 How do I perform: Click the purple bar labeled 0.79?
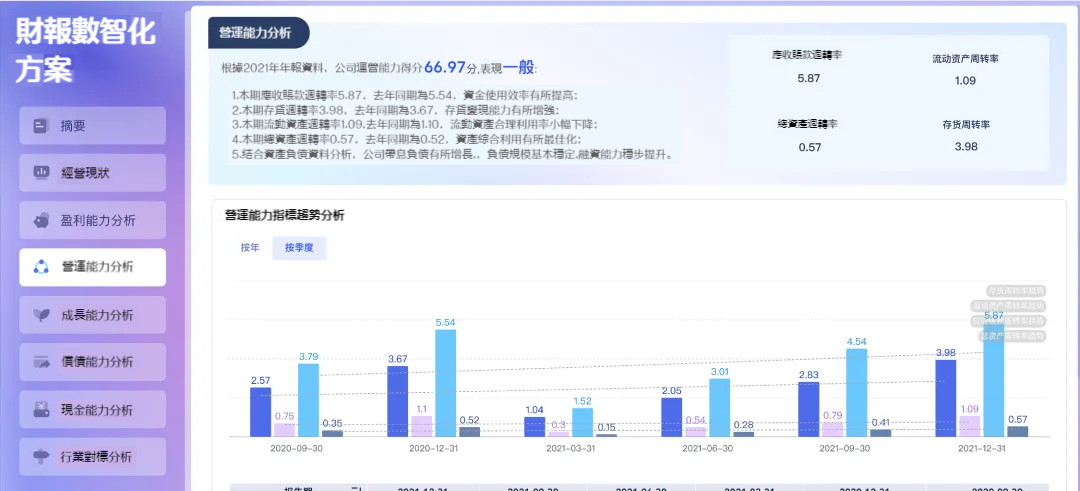[833, 429]
